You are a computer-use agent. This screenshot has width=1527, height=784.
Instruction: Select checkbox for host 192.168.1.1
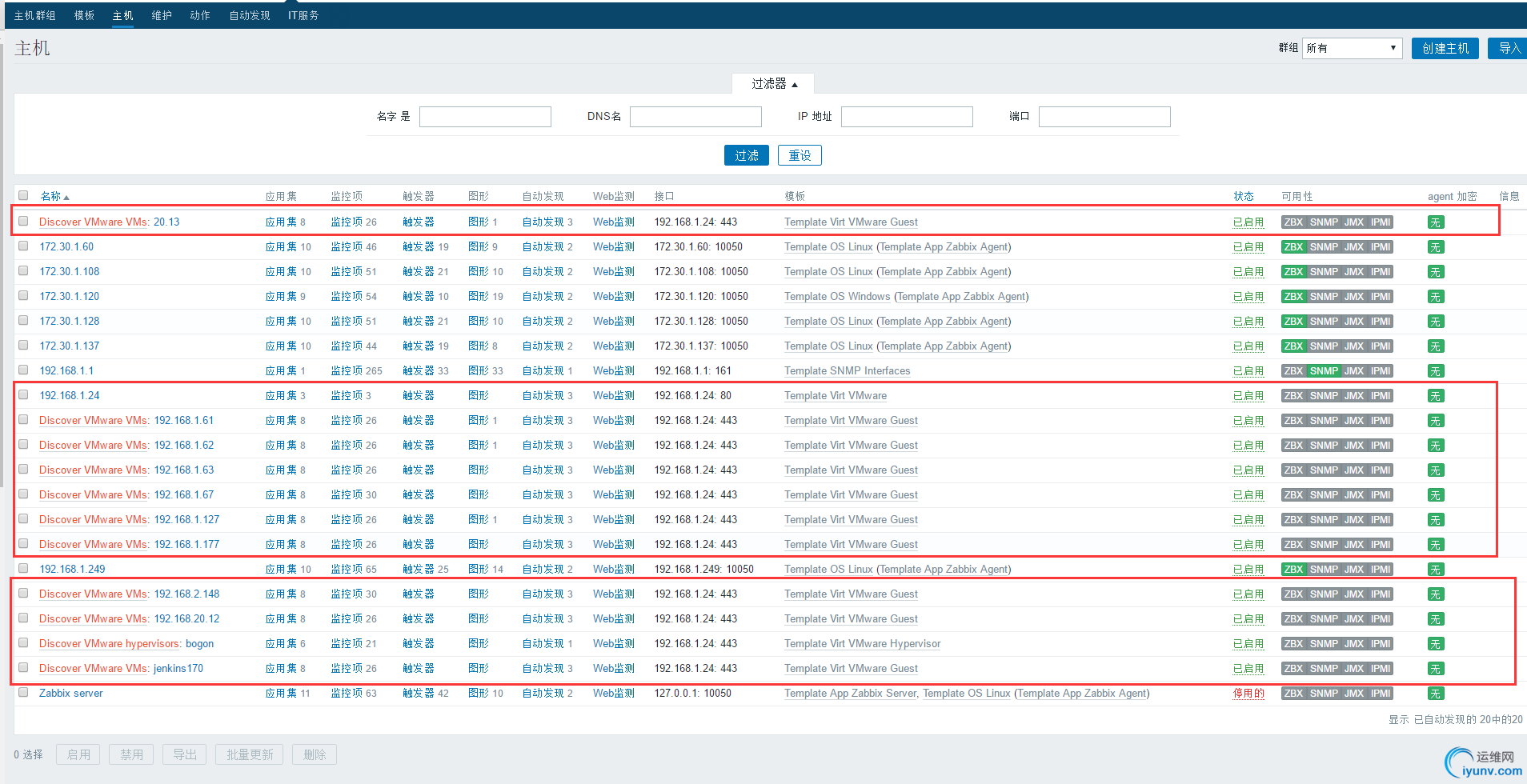click(x=23, y=370)
